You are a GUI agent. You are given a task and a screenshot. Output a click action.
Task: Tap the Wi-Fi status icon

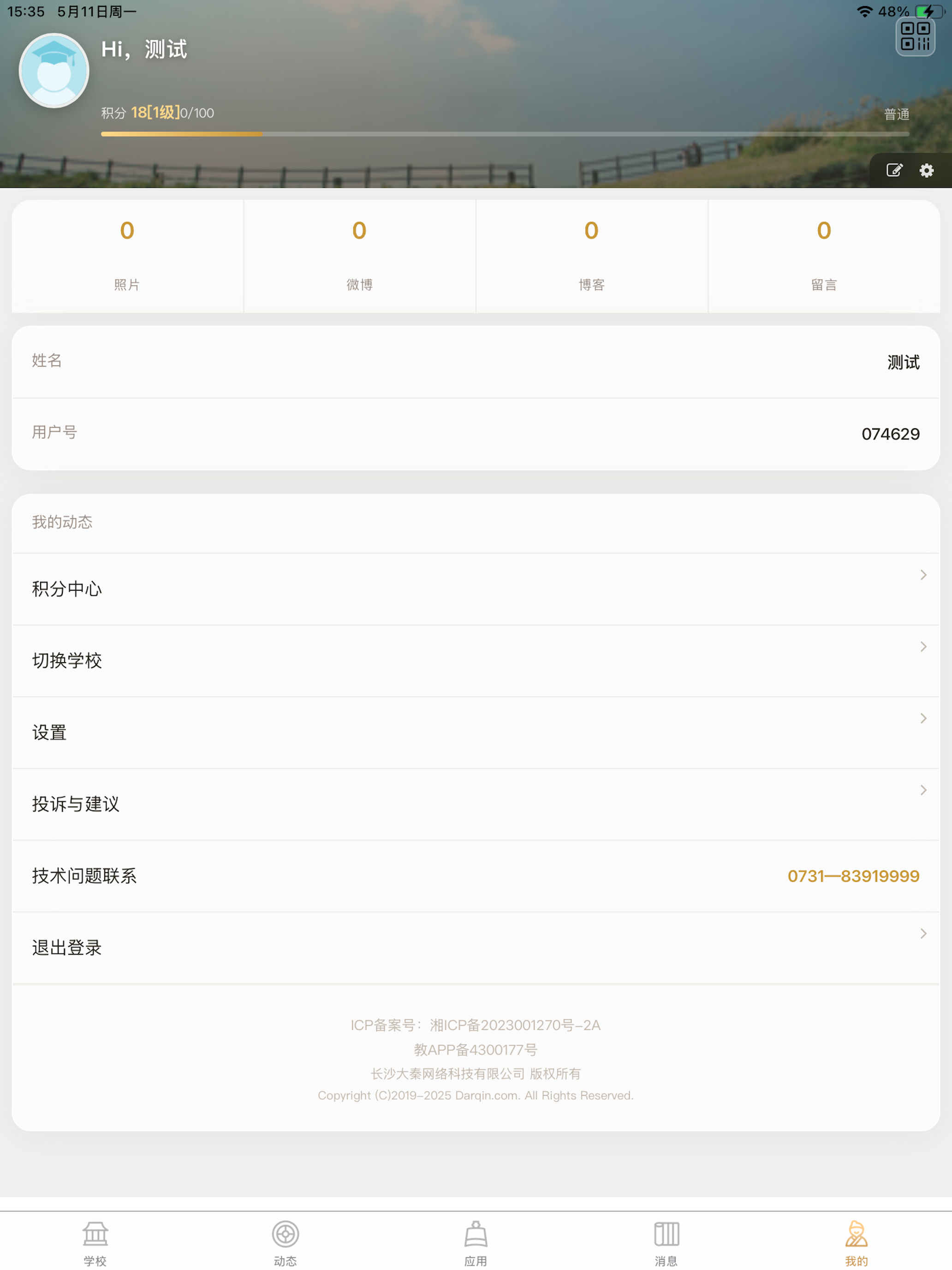click(864, 12)
